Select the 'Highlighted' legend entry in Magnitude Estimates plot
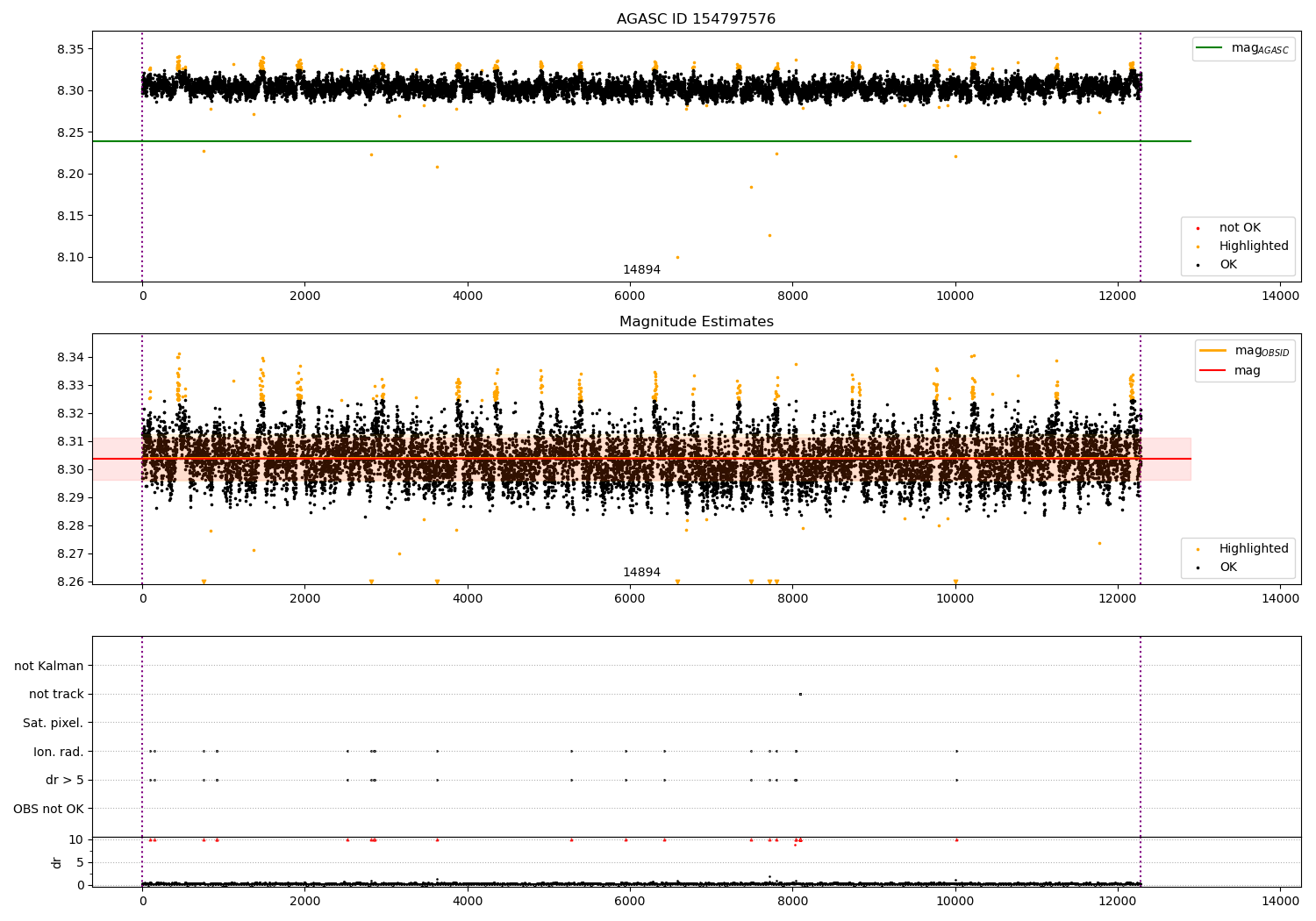 (x=1253, y=549)
